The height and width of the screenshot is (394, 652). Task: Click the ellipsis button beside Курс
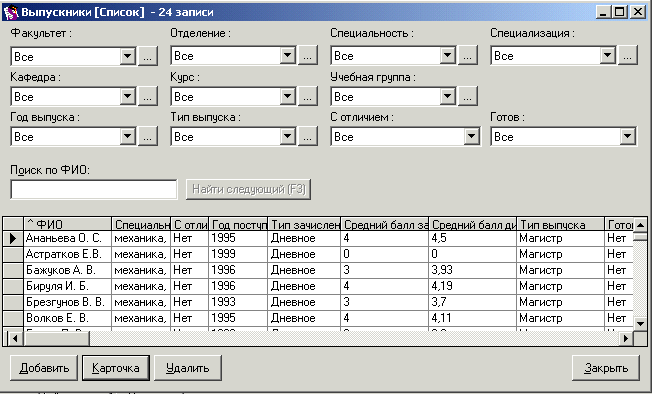308,96
